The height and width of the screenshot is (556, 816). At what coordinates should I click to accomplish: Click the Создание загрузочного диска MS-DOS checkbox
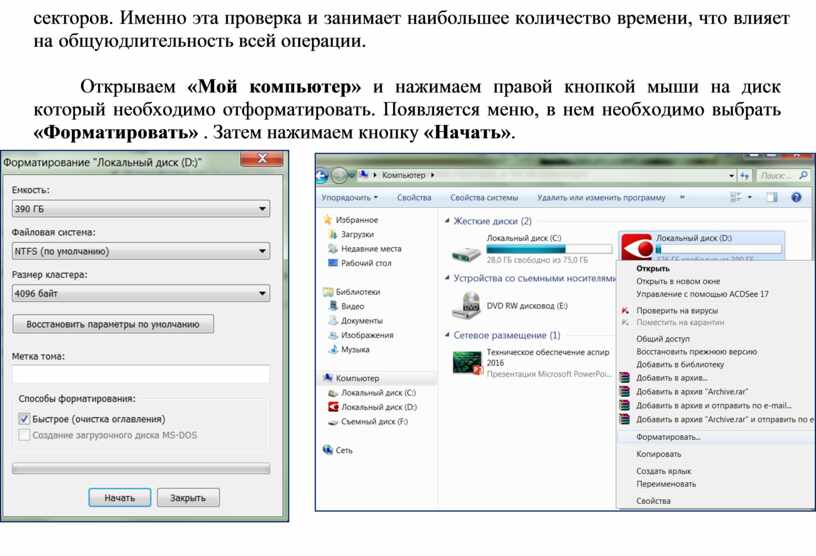24,435
